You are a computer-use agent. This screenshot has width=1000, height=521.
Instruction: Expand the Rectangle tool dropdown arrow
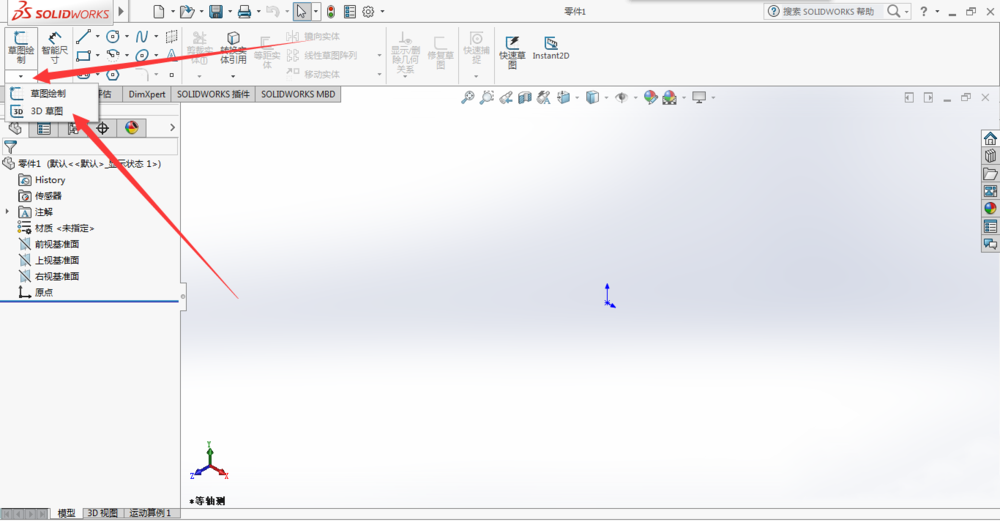pyautogui.click(x=97, y=55)
